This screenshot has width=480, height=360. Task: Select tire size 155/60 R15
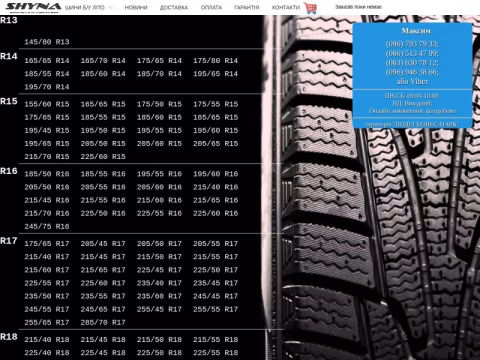(x=47, y=104)
